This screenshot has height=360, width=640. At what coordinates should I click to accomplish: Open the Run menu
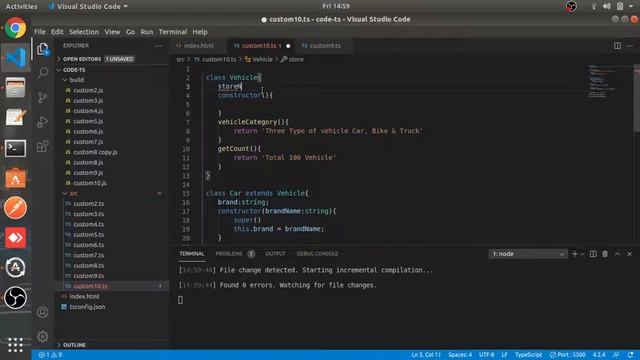tap(147, 32)
